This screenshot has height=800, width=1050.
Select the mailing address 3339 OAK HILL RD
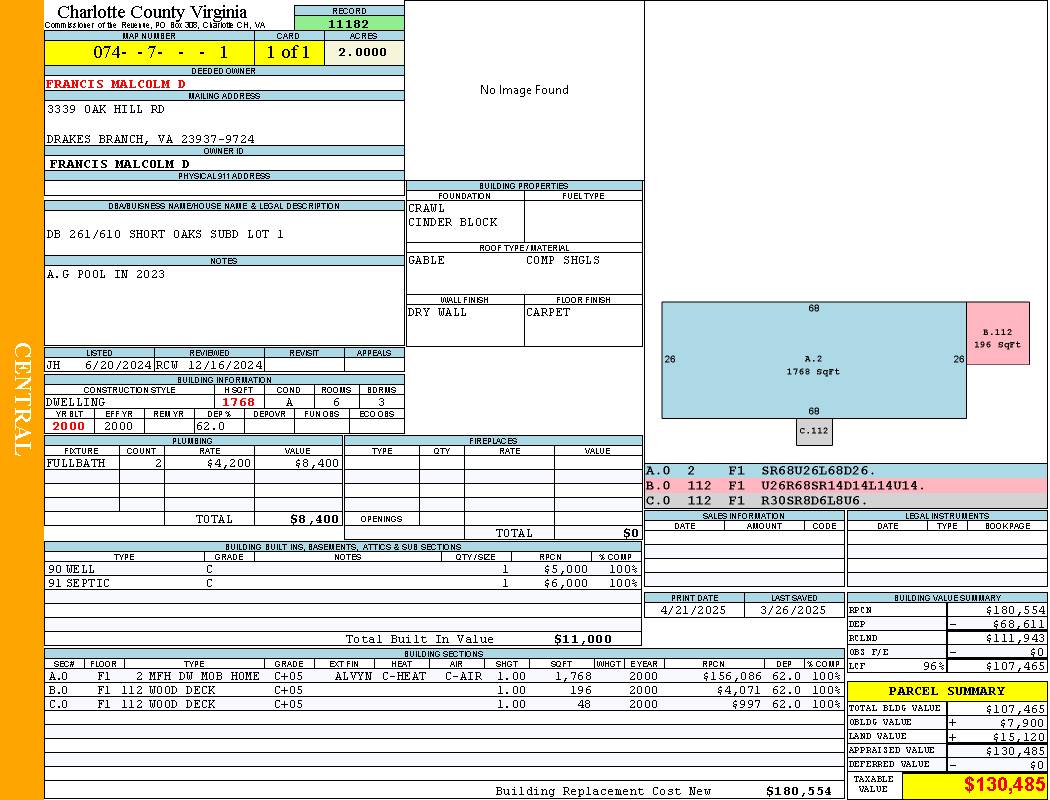click(x=106, y=109)
